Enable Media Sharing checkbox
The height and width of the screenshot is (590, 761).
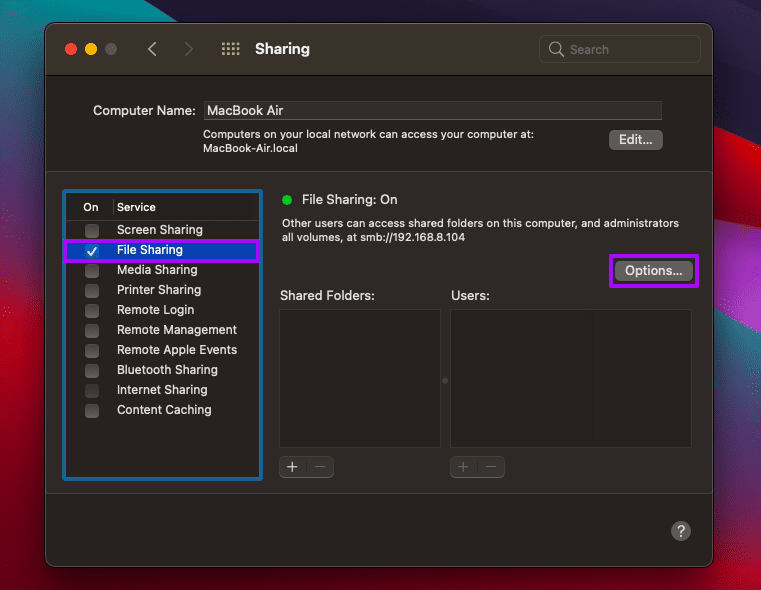coord(92,270)
